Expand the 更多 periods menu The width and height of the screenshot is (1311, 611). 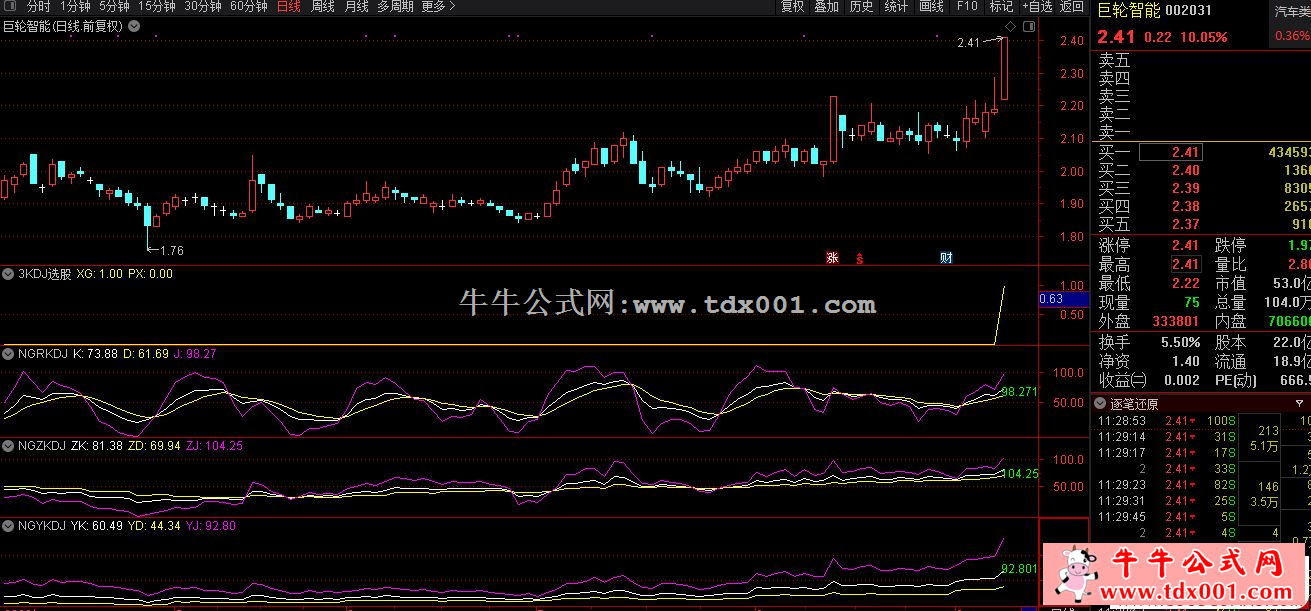pos(438,6)
